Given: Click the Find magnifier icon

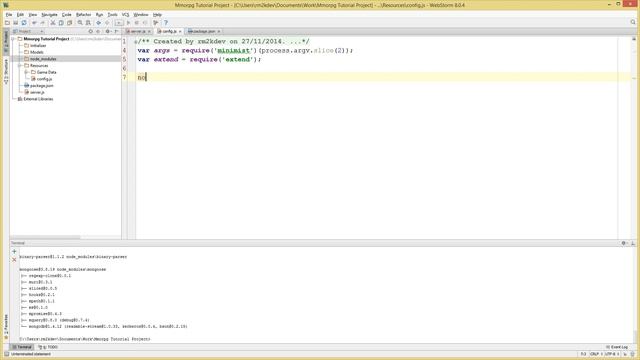Looking at the screenshot, I should (80, 23).
